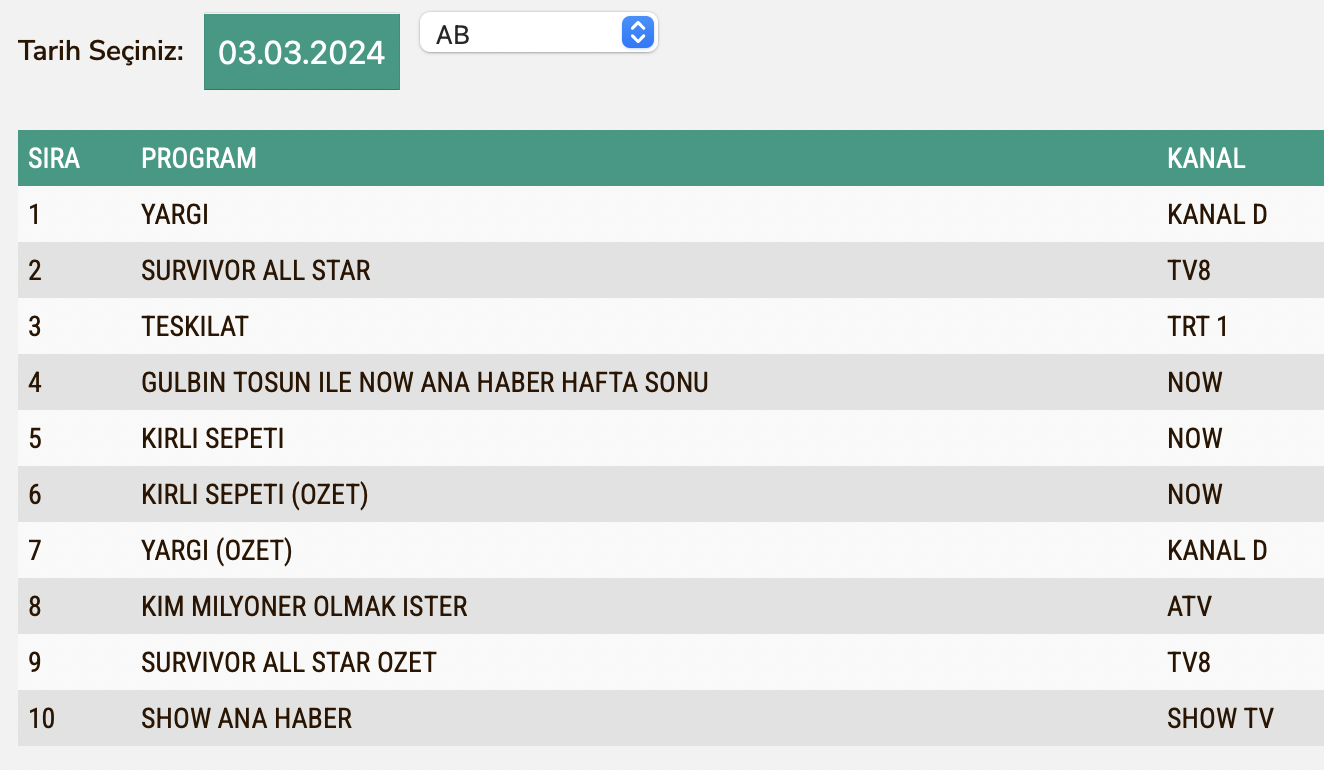Screen dimensions: 1324x770
Task: Open the AB category dropdown
Action: pos(538,34)
